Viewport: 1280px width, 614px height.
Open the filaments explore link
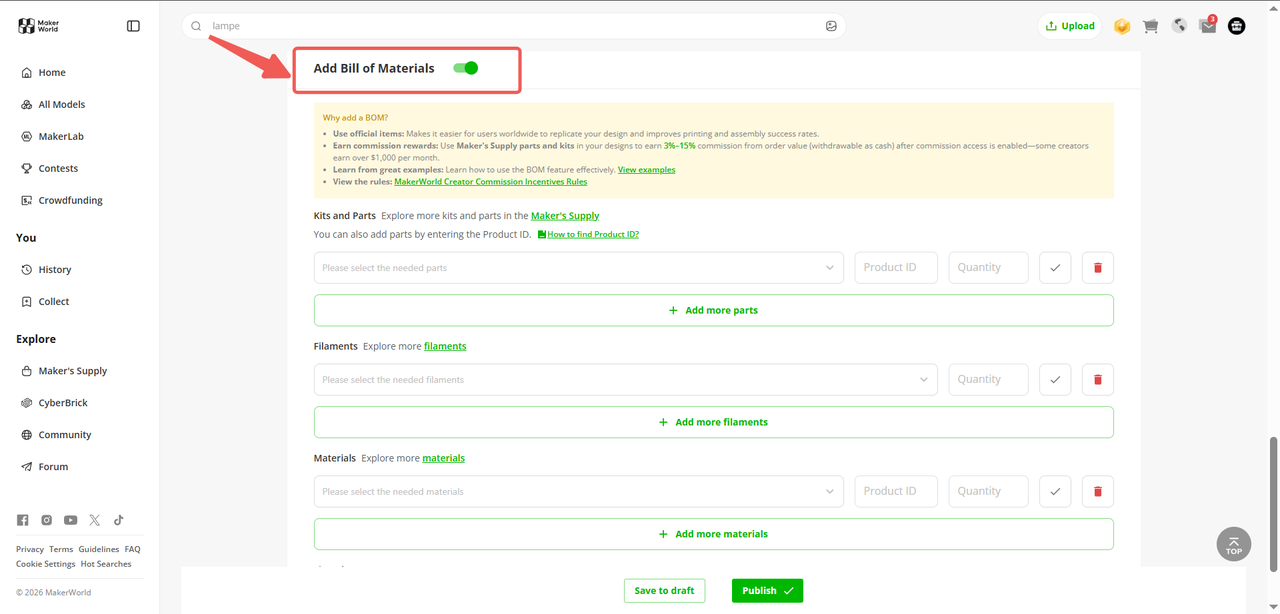click(445, 347)
